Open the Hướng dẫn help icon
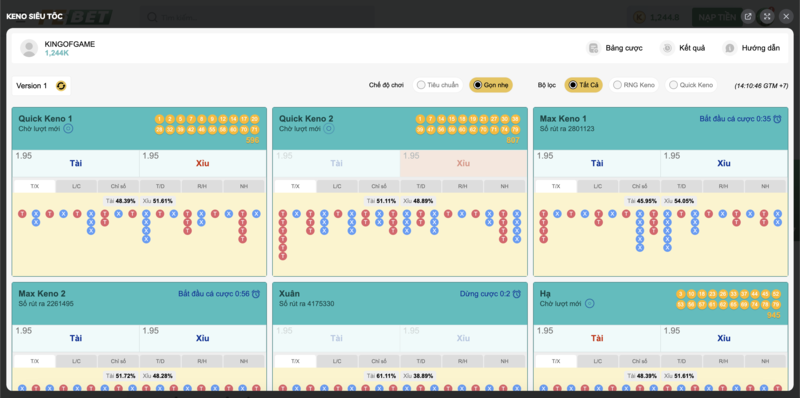Screen dimensions: 800x398 click(730, 48)
